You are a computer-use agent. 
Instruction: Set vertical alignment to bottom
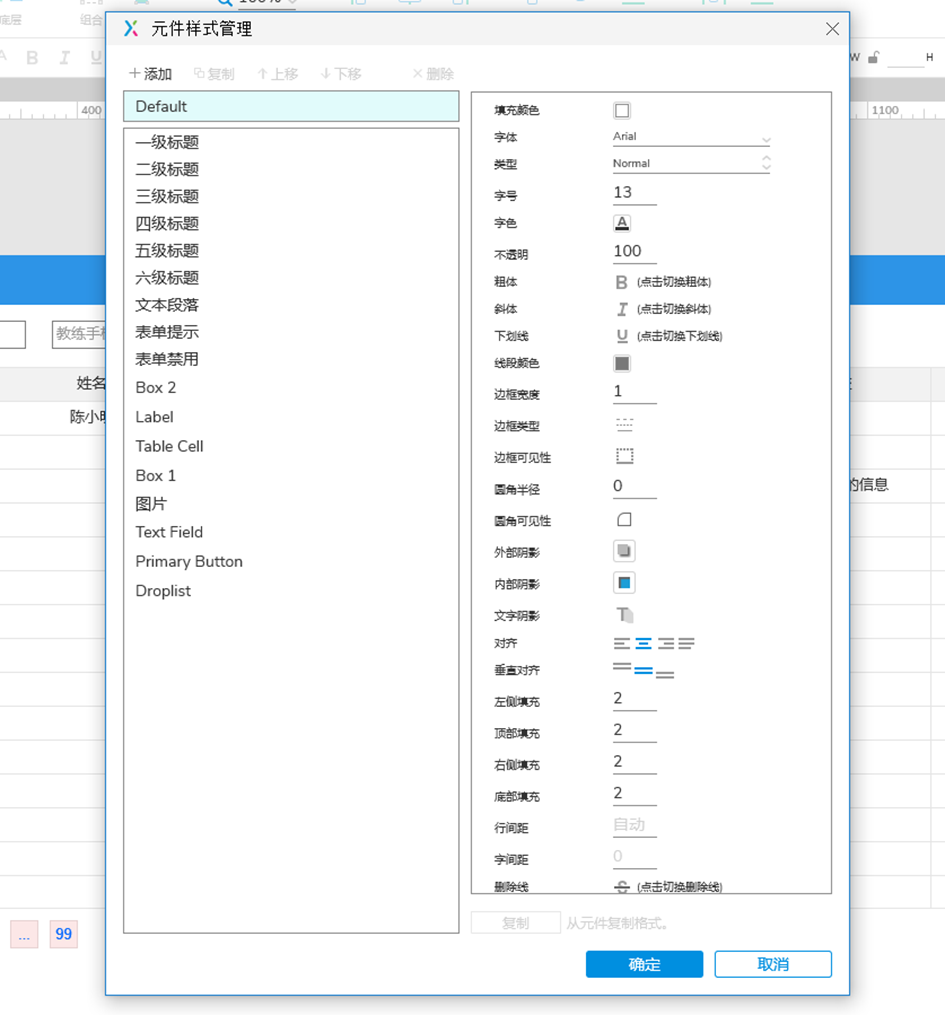click(665, 675)
